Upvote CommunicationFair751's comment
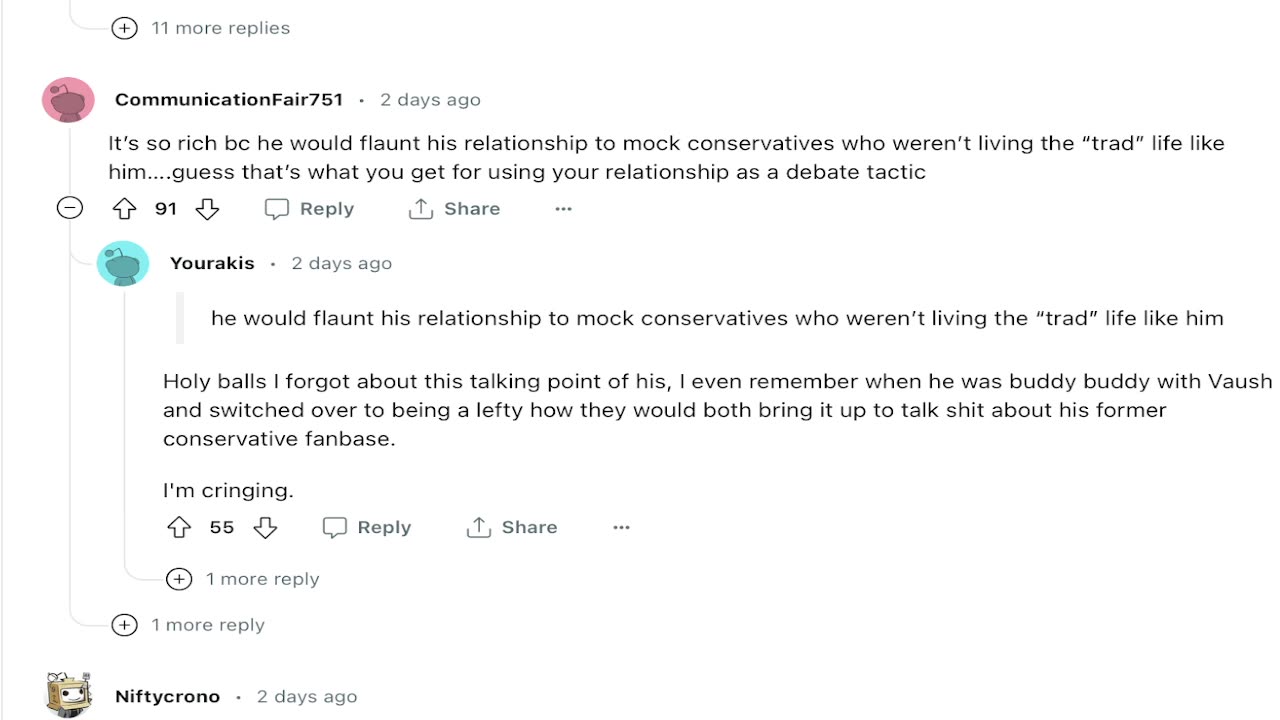 (124, 209)
